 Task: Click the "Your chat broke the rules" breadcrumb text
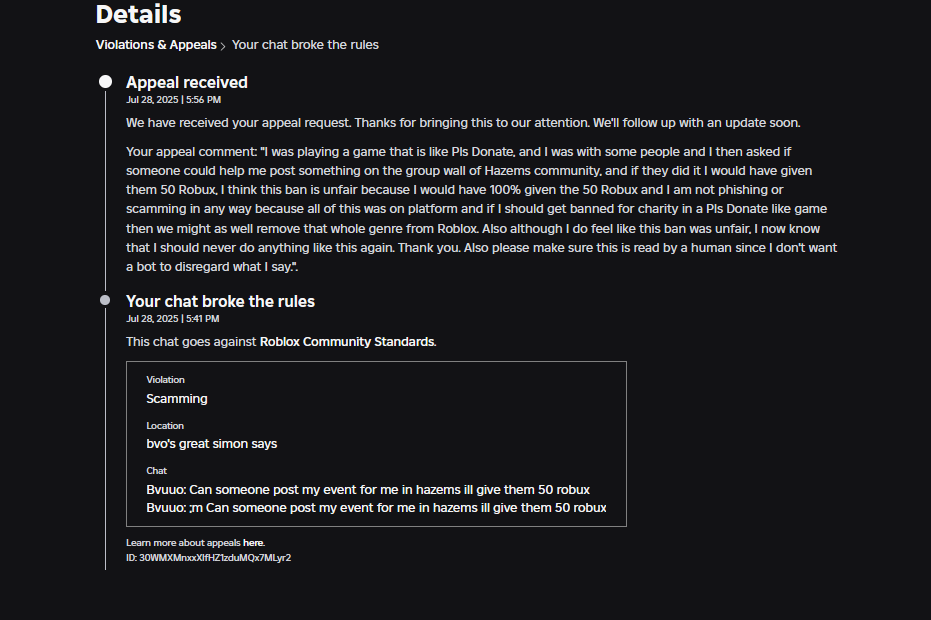point(305,45)
